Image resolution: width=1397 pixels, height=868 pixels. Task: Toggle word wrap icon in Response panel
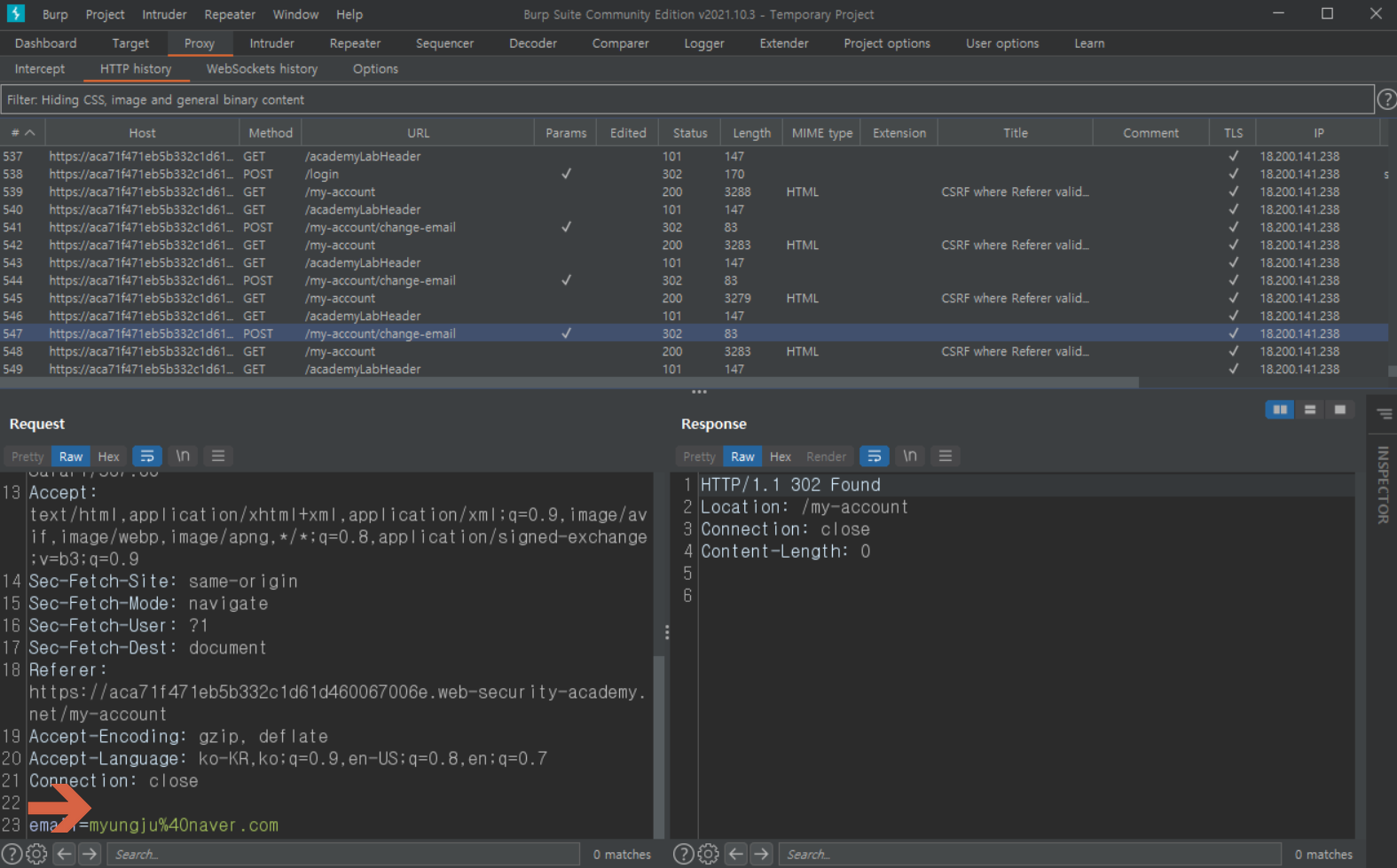pyautogui.click(x=875, y=456)
